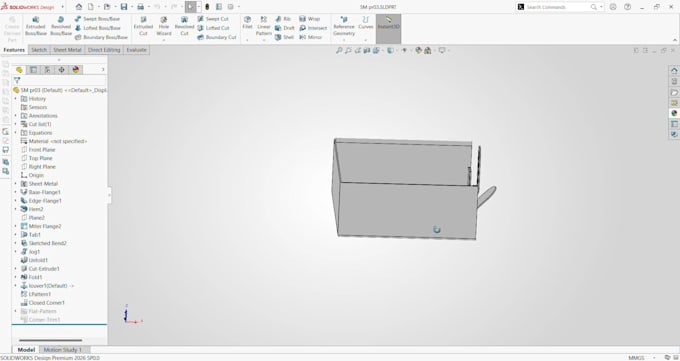Expand the Edge-Flange1 feature
Screen dimensions: 680x361
(x=16, y=201)
